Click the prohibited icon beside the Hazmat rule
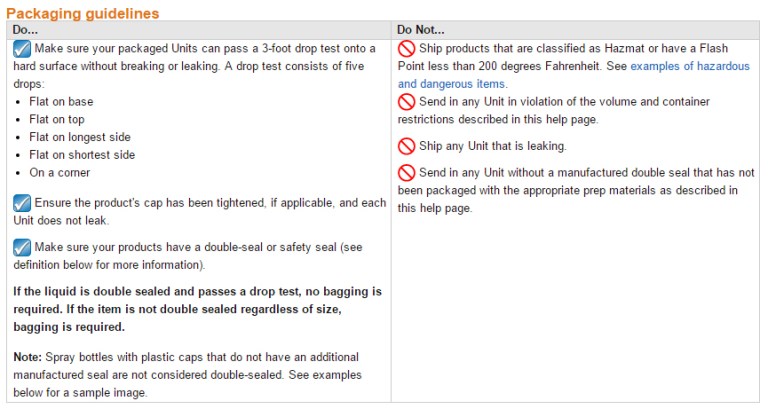The height and width of the screenshot is (409, 768). click(407, 48)
